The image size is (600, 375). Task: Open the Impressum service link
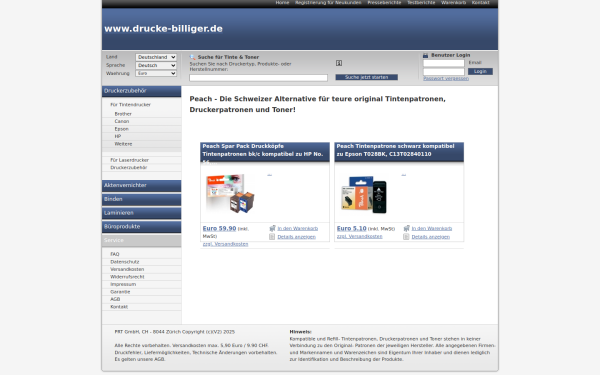coord(123,284)
